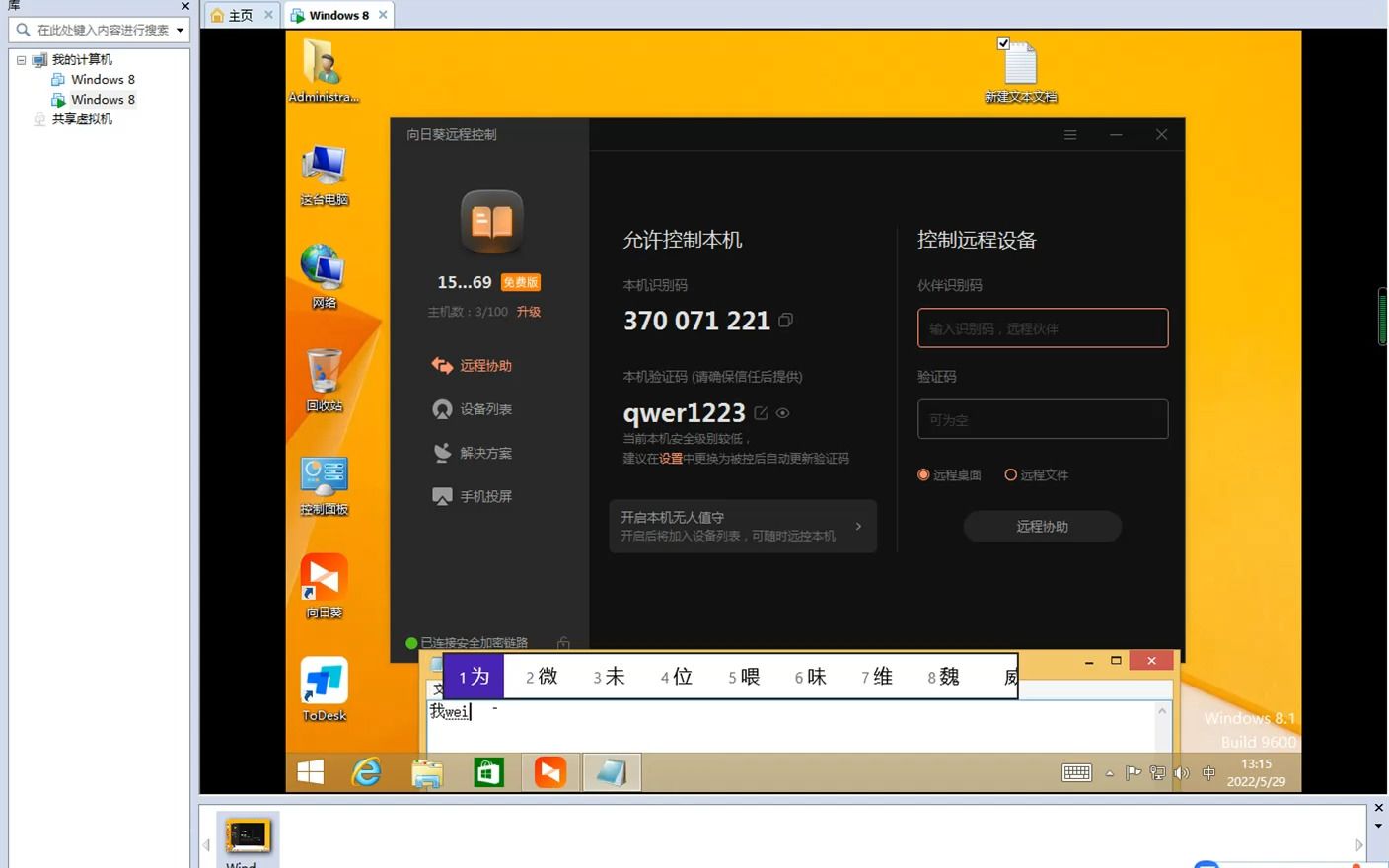Switch to Windows 8 tab

(x=338, y=15)
